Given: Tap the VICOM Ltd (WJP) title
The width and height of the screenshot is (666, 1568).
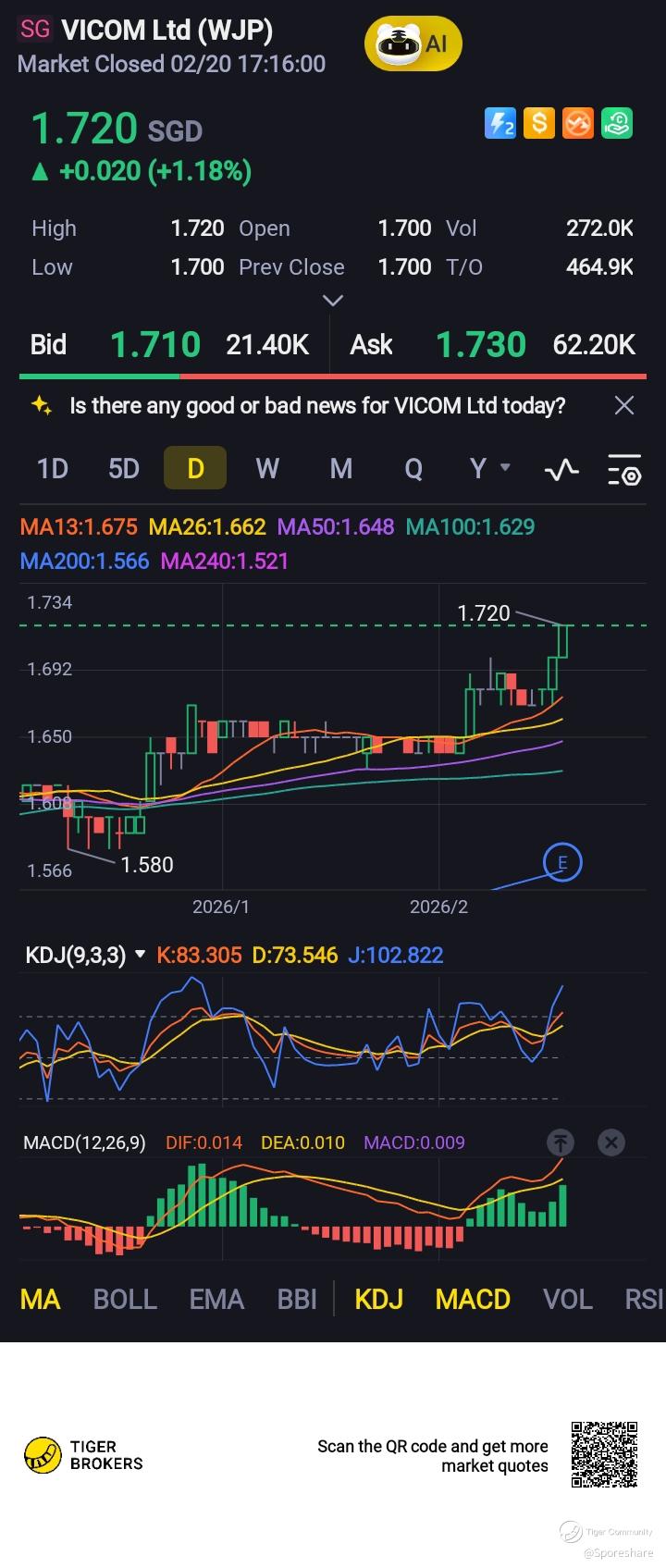Looking at the screenshot, I should [x=166, y=31].
